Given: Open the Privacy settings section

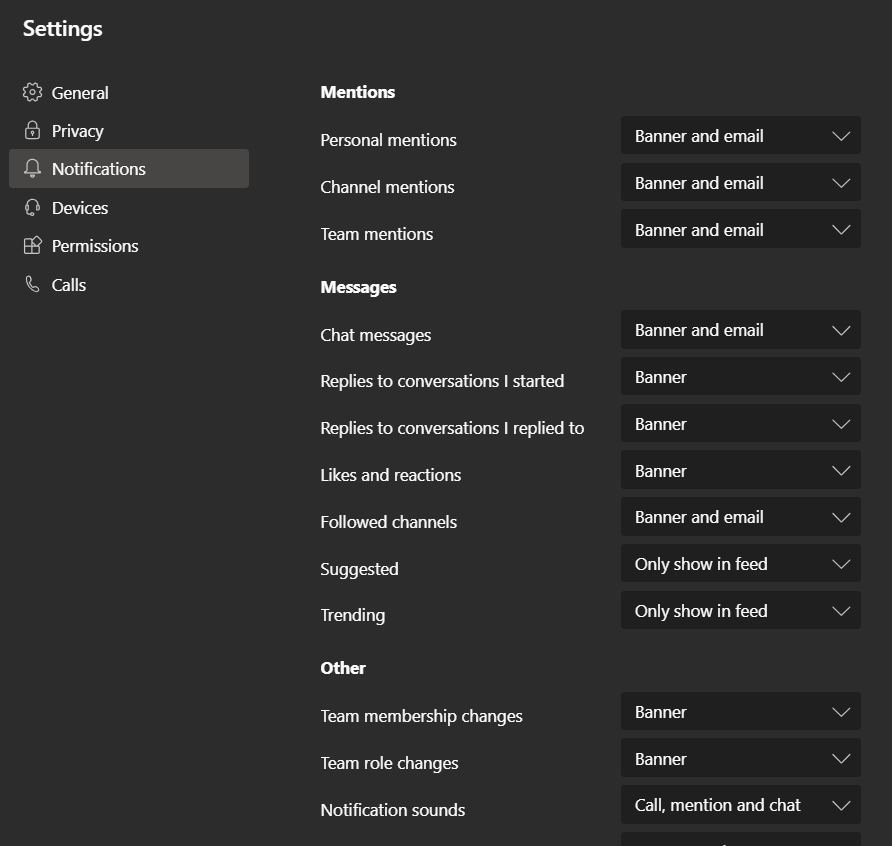Looking at the screenshot, I should (77, 131).
